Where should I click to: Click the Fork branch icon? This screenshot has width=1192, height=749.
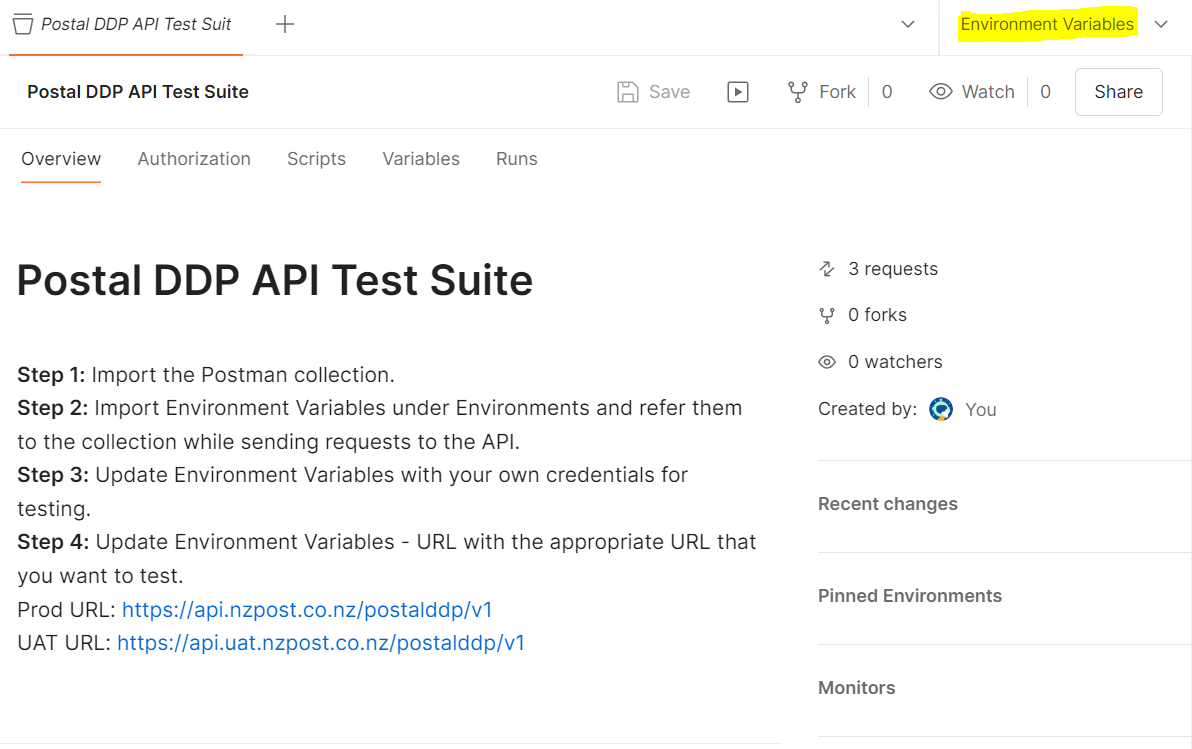point(797,92)
